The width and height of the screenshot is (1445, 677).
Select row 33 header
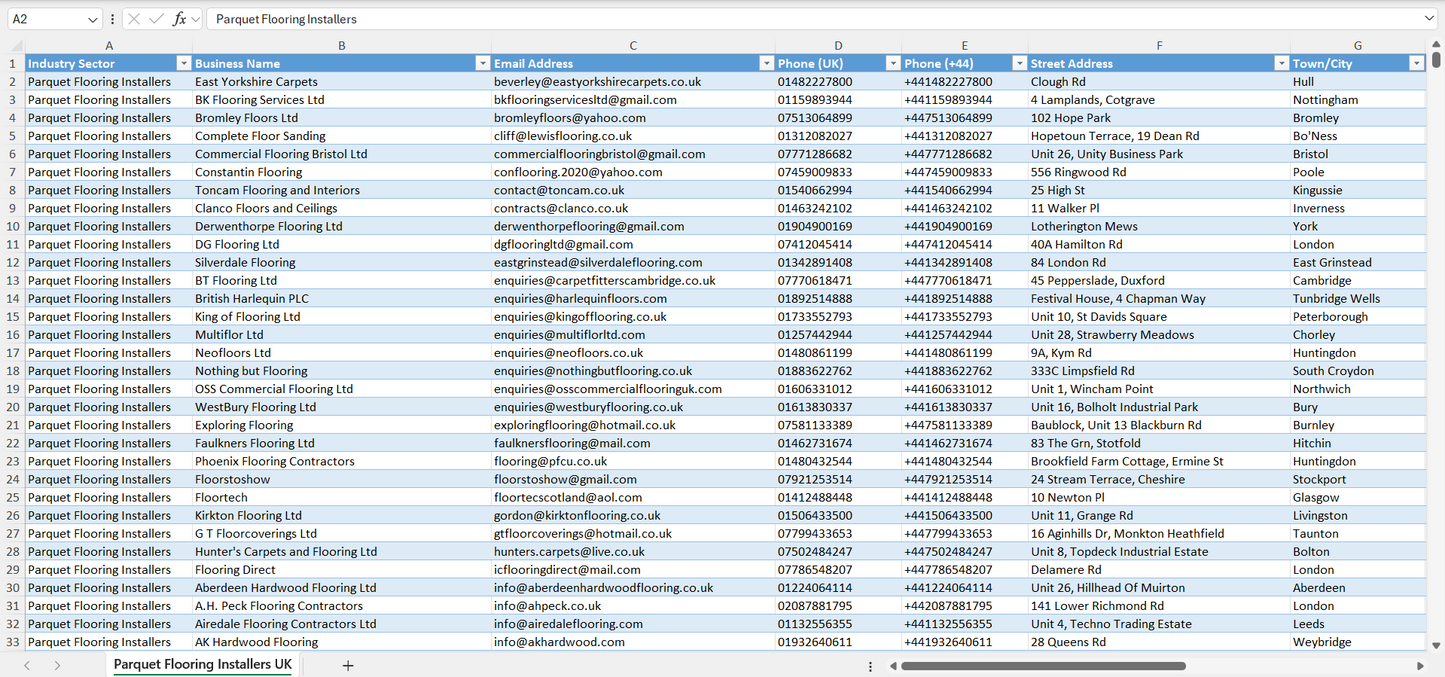point(13,642)
